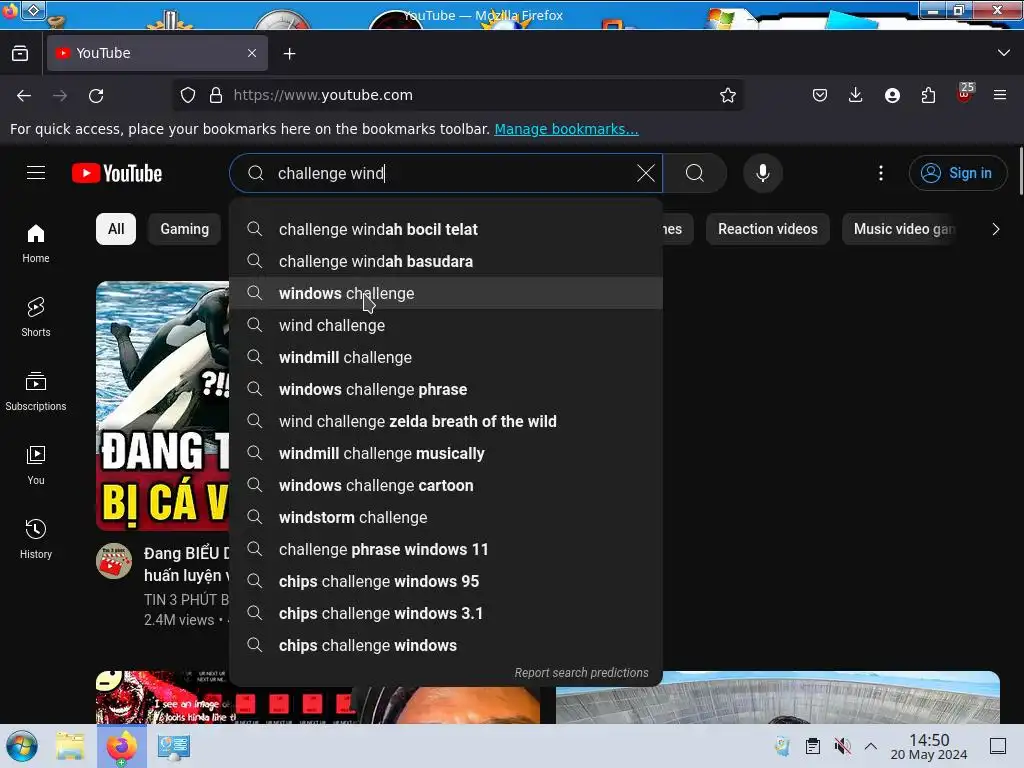Open Firefox account icon

pyautogui.click(x=892, y=95)
